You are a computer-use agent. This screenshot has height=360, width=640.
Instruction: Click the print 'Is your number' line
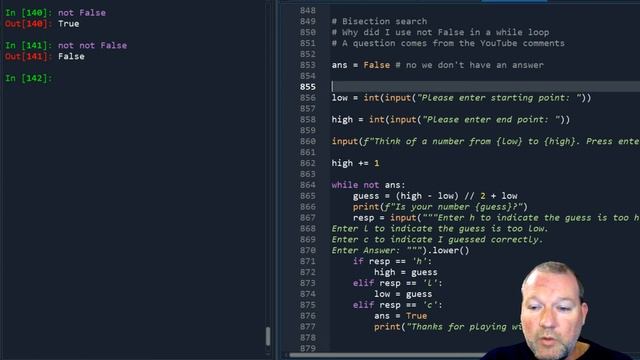(440, 207)
